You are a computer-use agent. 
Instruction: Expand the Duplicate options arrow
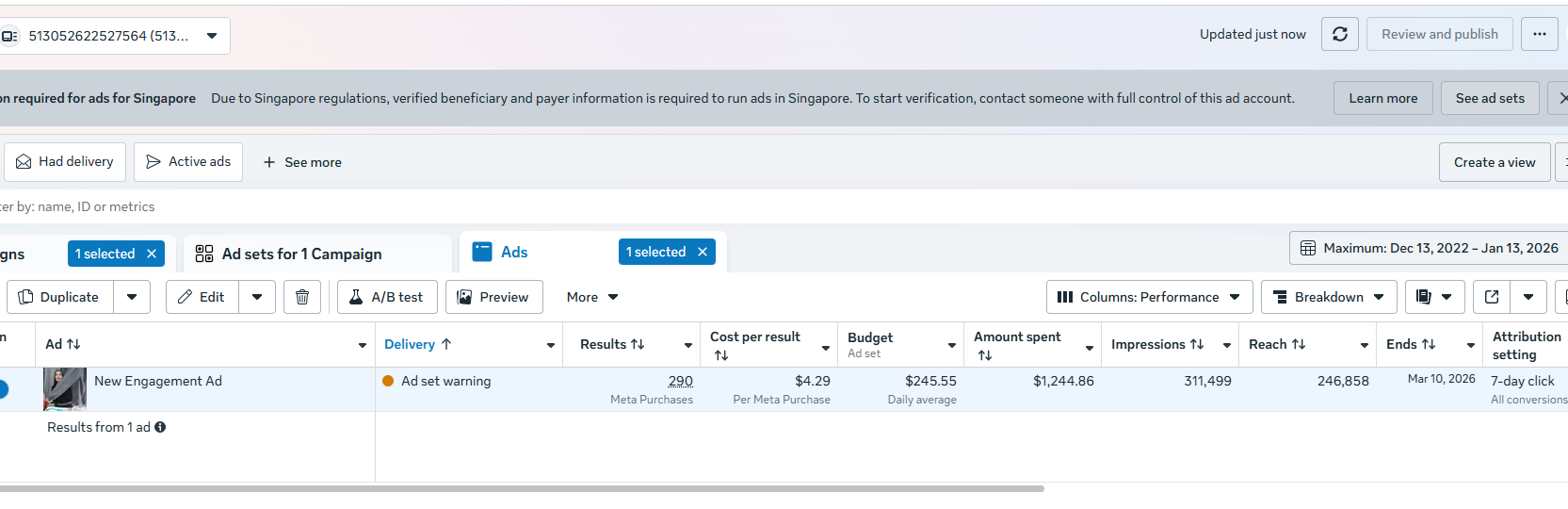click(132, 297)
